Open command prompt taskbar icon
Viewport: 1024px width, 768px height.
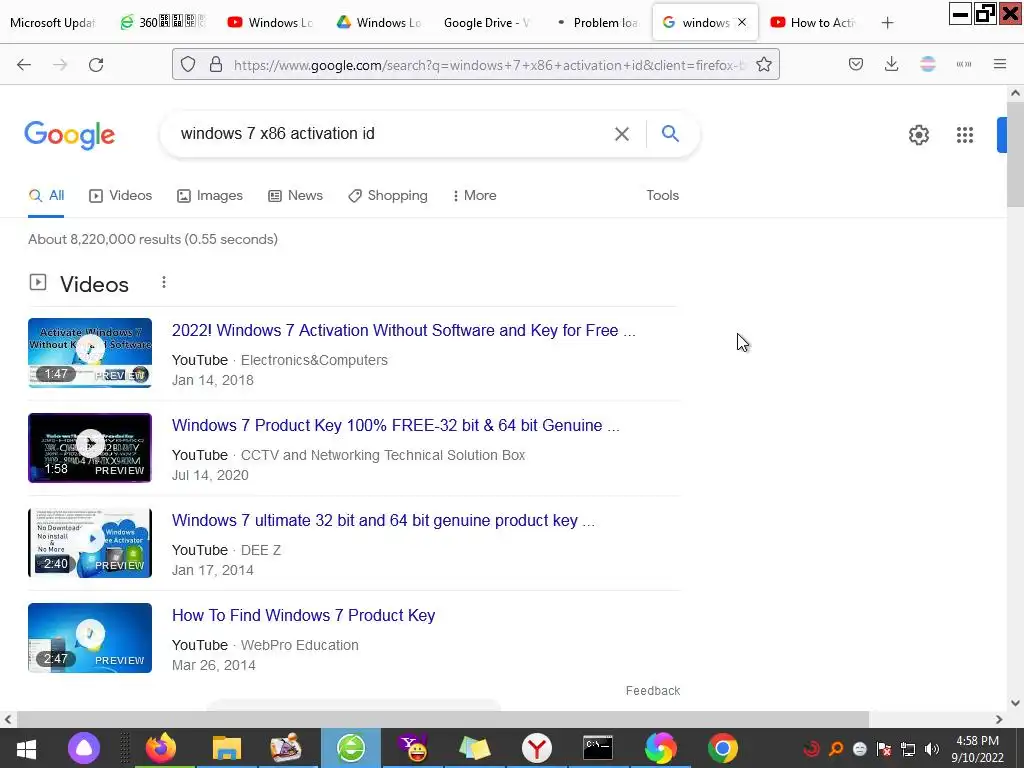pos(598,748)
